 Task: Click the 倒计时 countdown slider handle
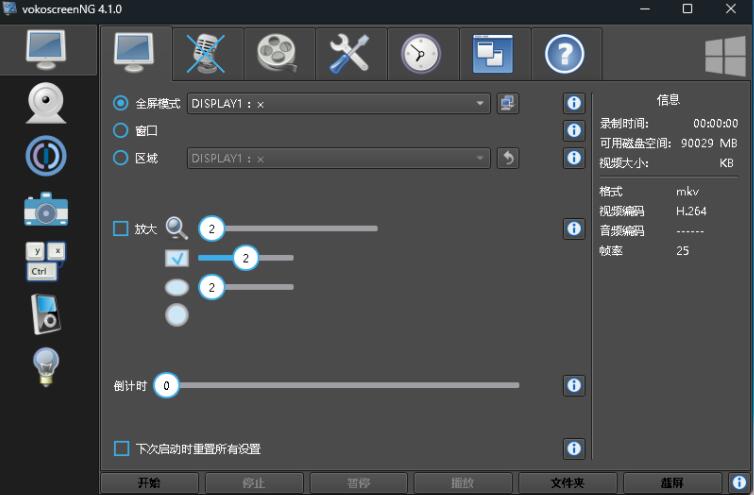(167, 385)
